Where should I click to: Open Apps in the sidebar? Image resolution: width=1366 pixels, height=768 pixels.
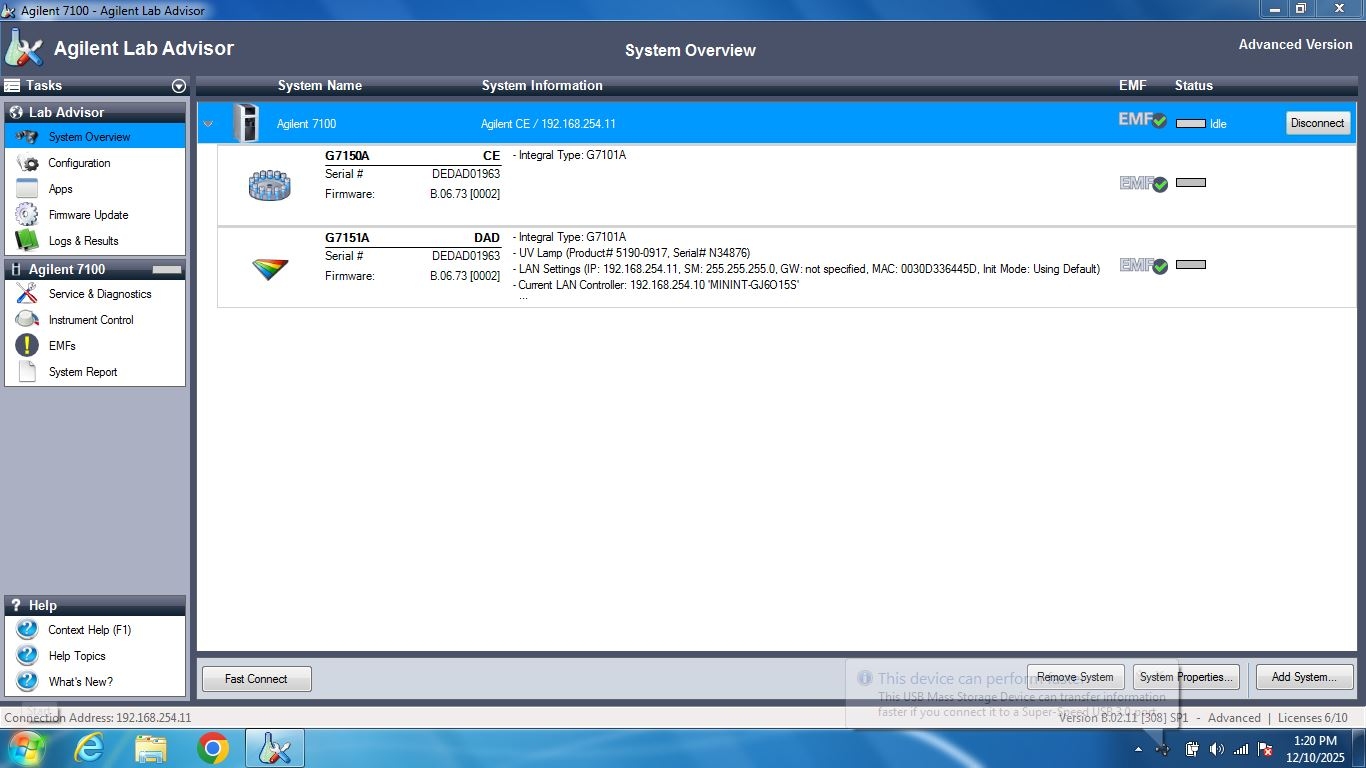pos(60,189)
